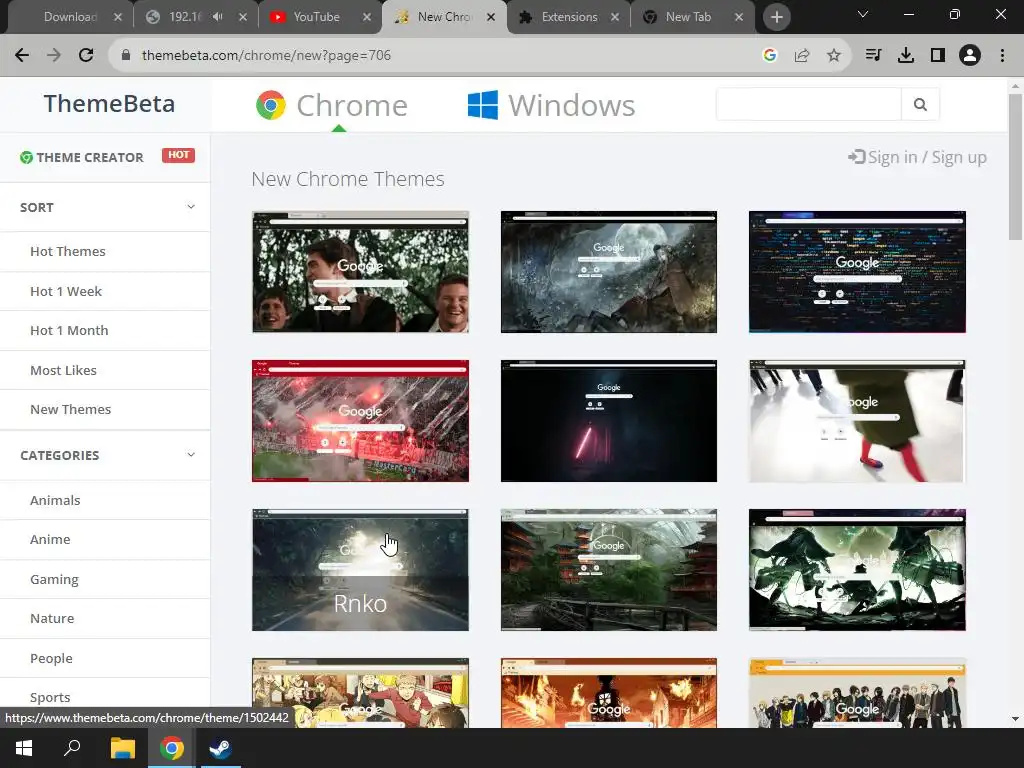Open Windows taskbar search

[72, 748]
